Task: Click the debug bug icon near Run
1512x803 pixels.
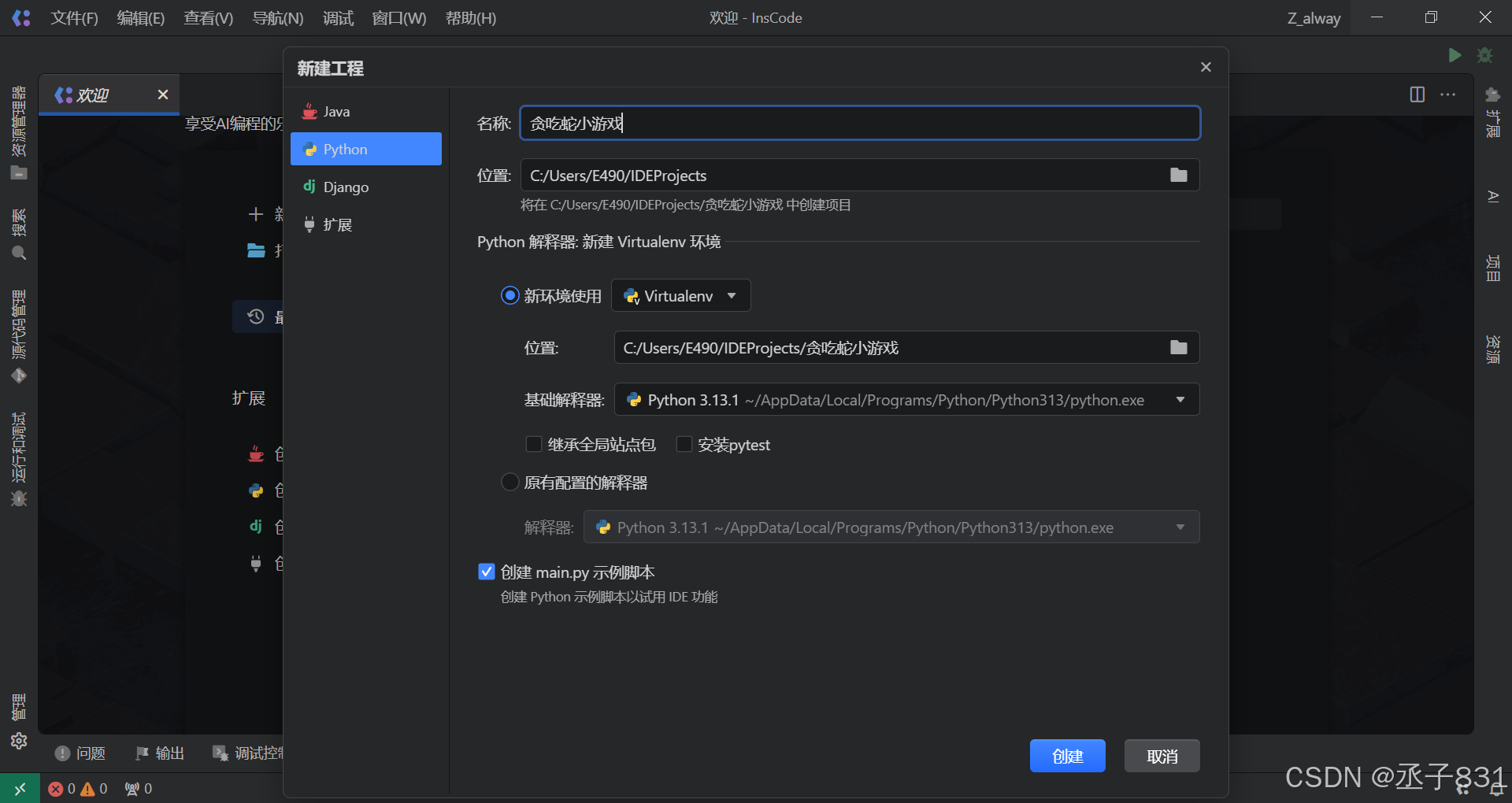Action: tap(1484, 55)
